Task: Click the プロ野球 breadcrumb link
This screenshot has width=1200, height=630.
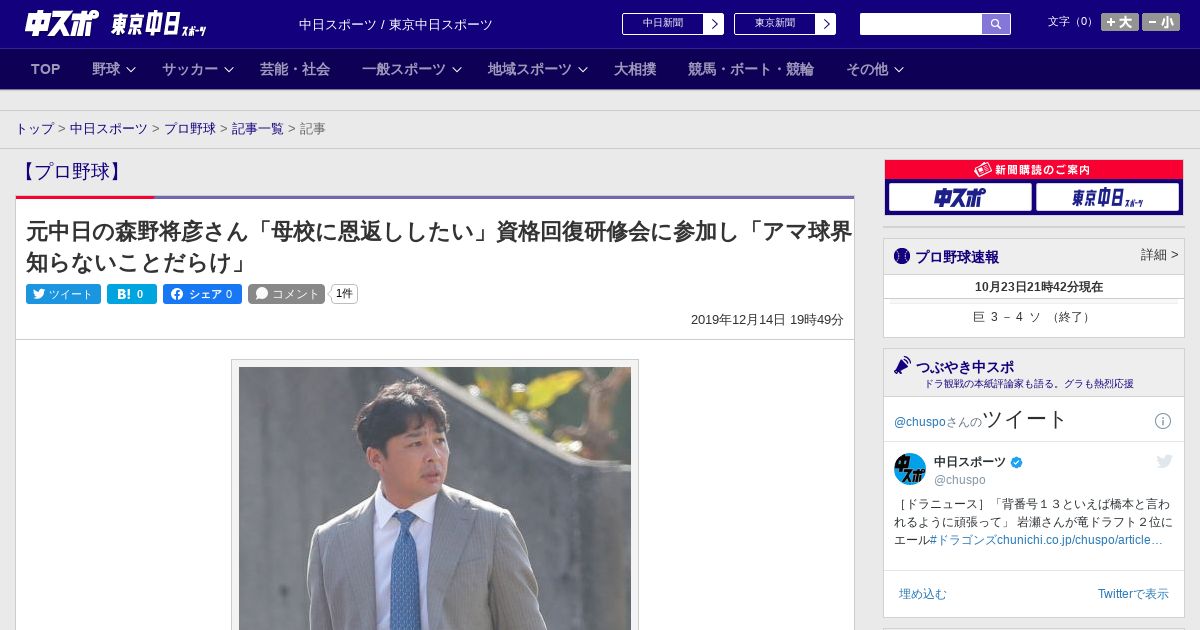Action: [190, 129]
